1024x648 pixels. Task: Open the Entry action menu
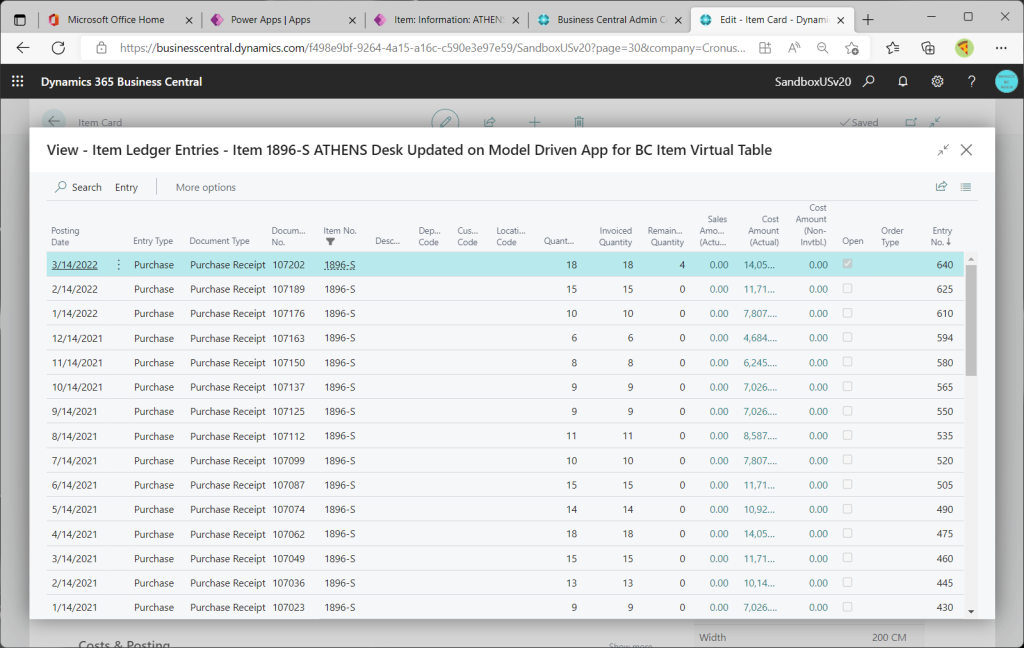[126, 187]
